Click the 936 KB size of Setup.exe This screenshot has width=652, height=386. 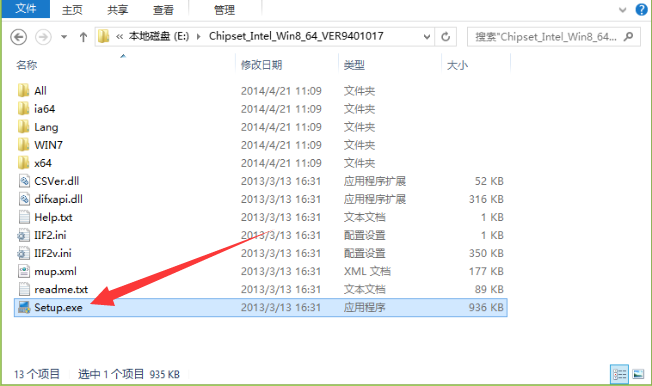pyautogui.click(x=486, y=307)
